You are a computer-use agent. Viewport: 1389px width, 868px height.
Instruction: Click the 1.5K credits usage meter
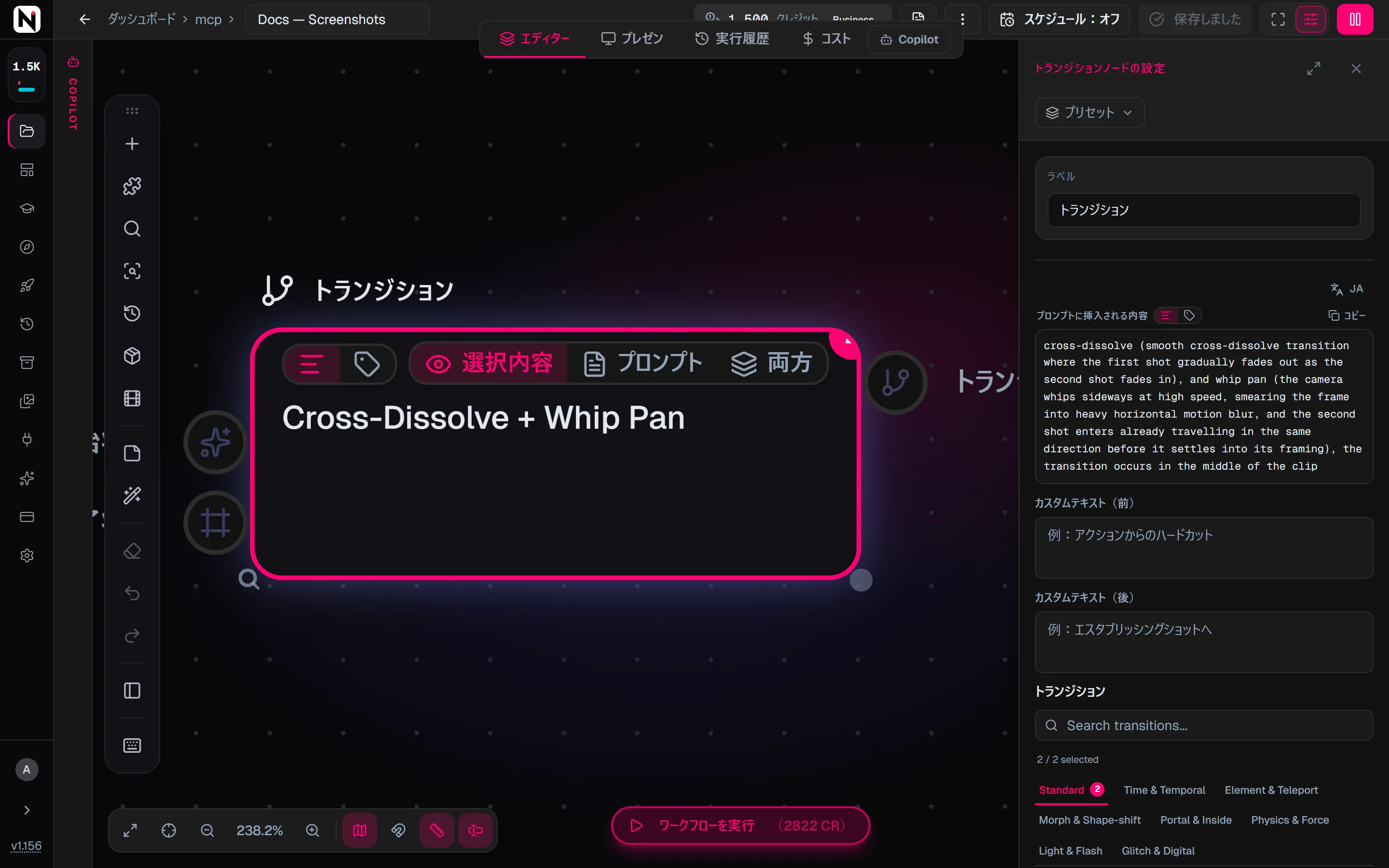27,75
